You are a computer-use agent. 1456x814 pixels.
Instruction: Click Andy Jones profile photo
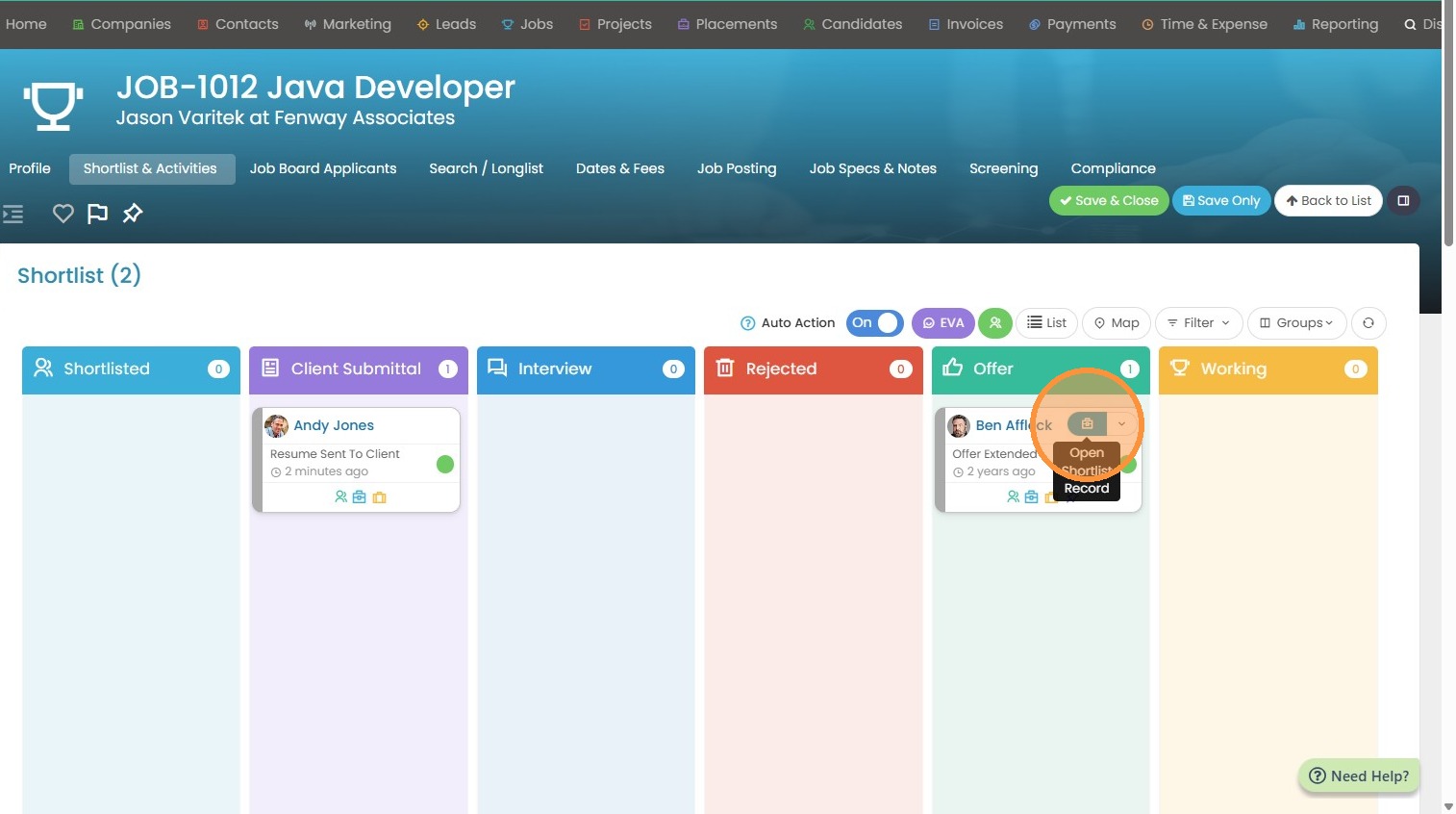[277, 425]
